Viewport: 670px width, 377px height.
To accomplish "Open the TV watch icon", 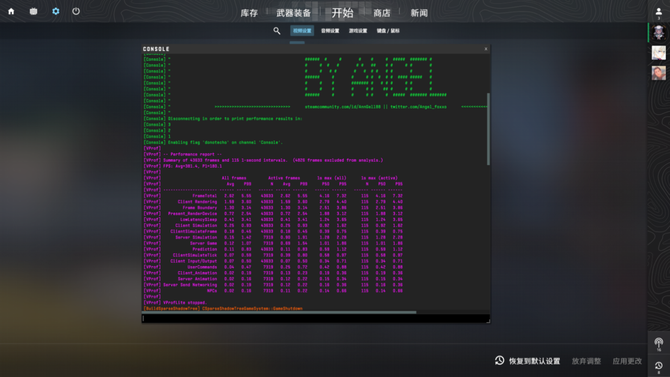I will click(x=33, y=12).
